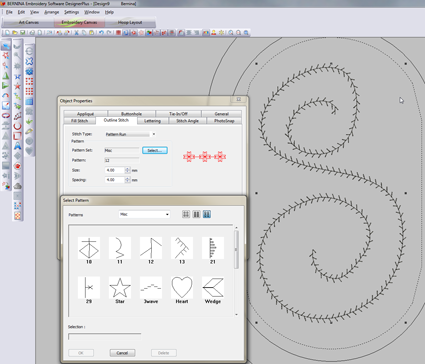Image resolution: width=425 pixels, height=364 pixels.
Task: Click the Delete button in Select Pattern
Action: point(164,353)
